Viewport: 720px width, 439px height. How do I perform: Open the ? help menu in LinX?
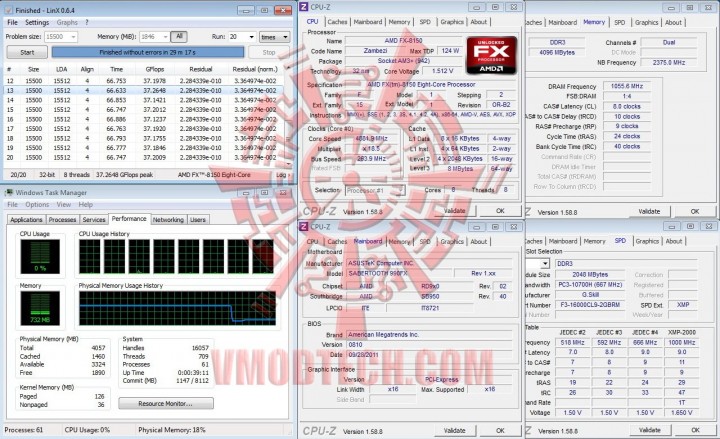[x=86, y=22]
